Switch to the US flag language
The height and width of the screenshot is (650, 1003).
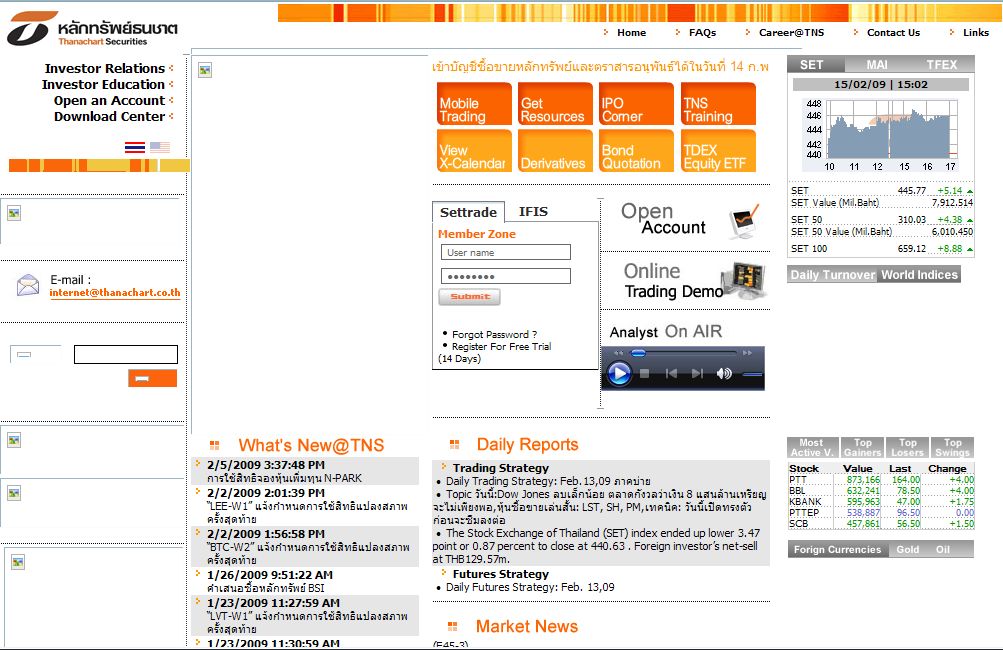pyautogui.click(x=160, y=147)
